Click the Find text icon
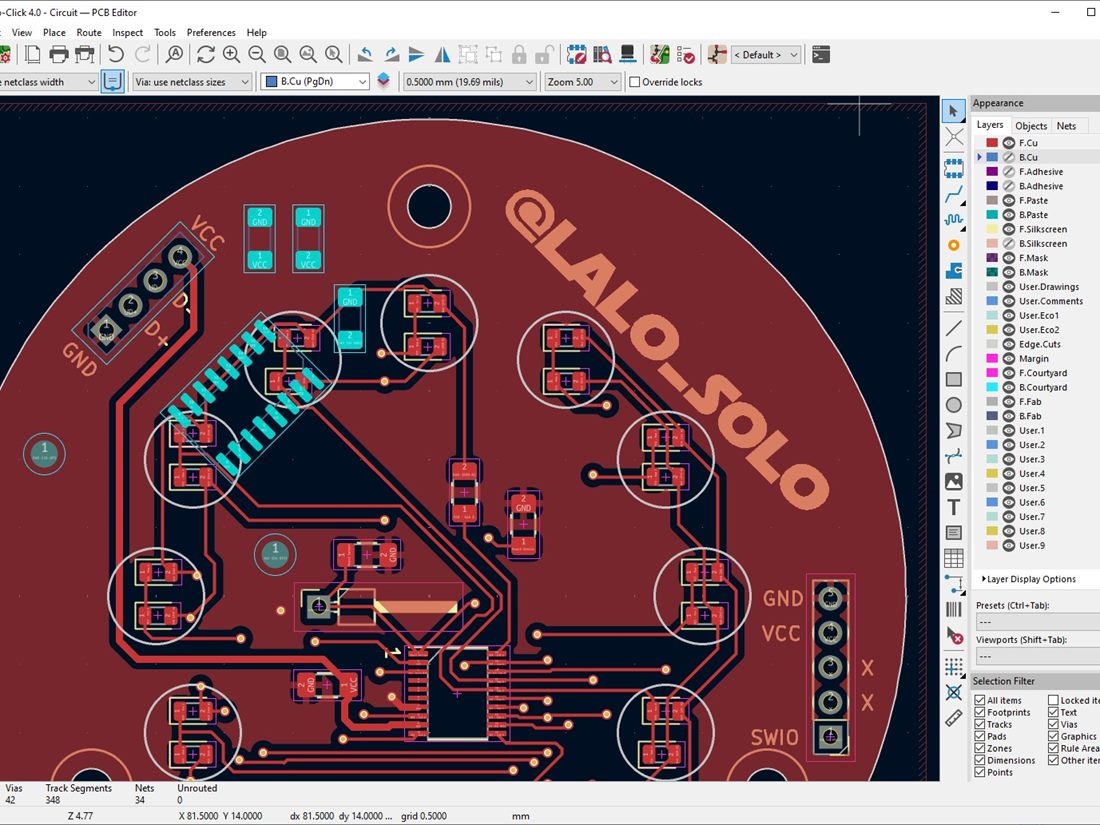The image size is (1100, 825). (174, 55)
